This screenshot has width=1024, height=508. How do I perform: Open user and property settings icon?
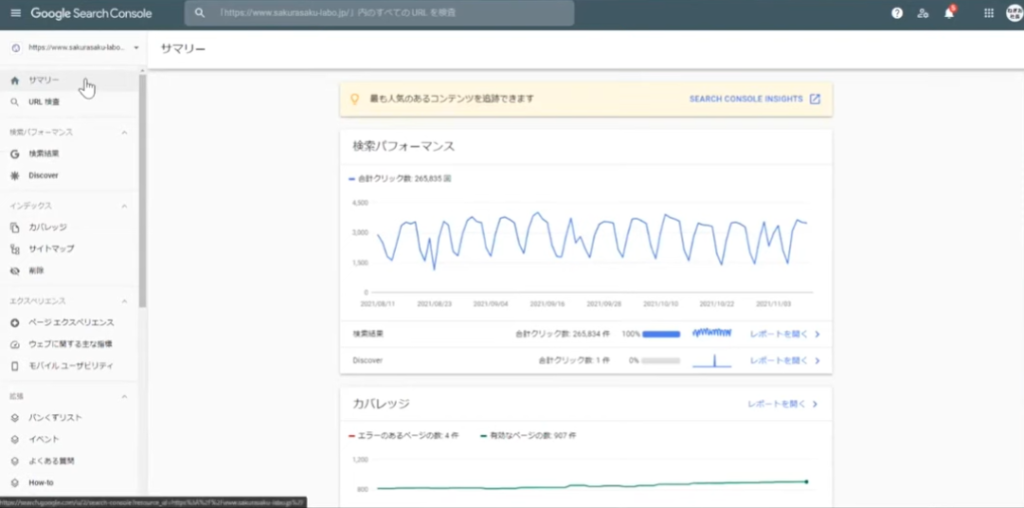point(923,13)
